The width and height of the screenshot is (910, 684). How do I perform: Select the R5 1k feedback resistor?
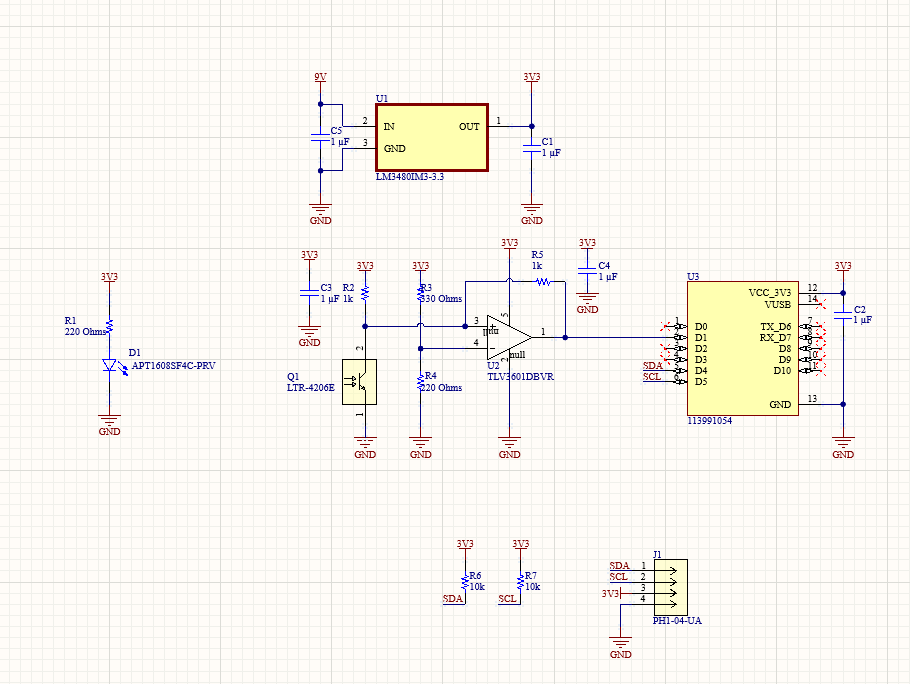point(543,282)
